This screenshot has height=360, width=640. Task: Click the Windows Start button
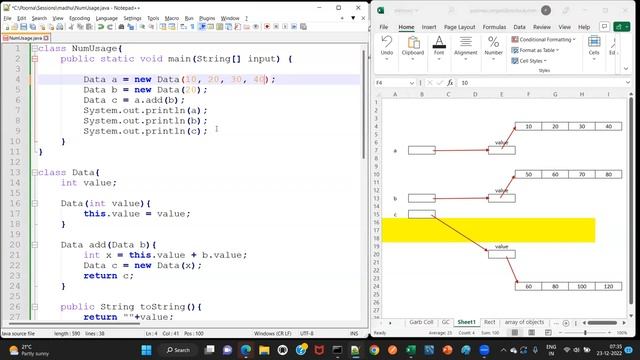pyautogui.click(x=146, y=350)
